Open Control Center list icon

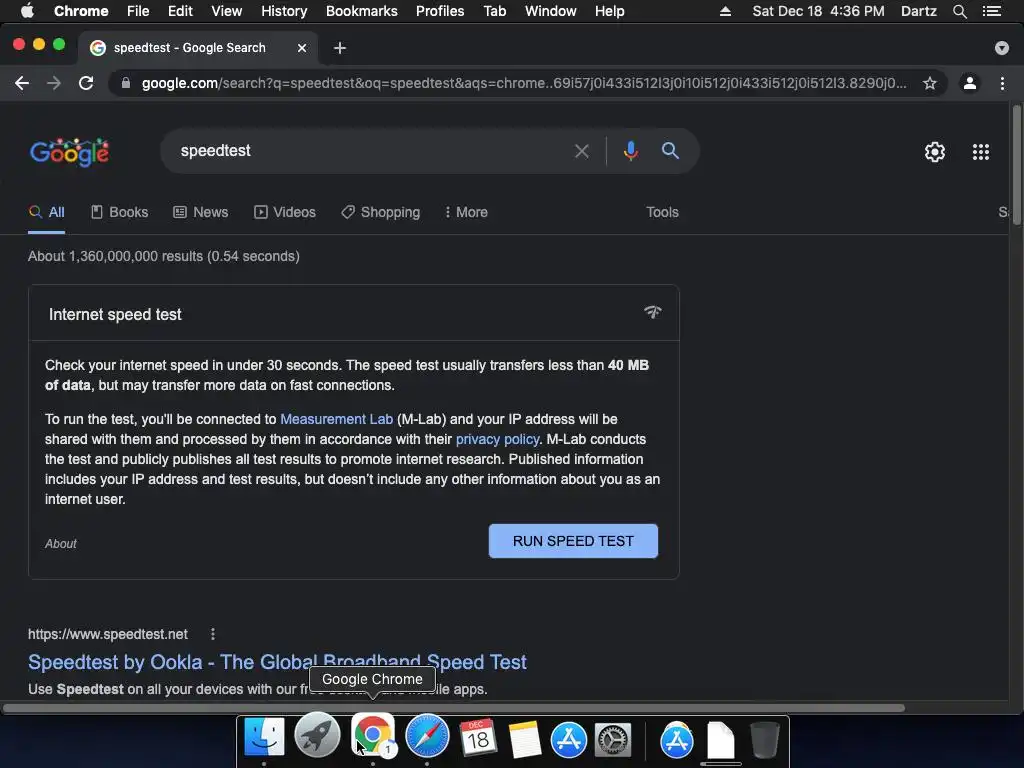coord(991,11)
